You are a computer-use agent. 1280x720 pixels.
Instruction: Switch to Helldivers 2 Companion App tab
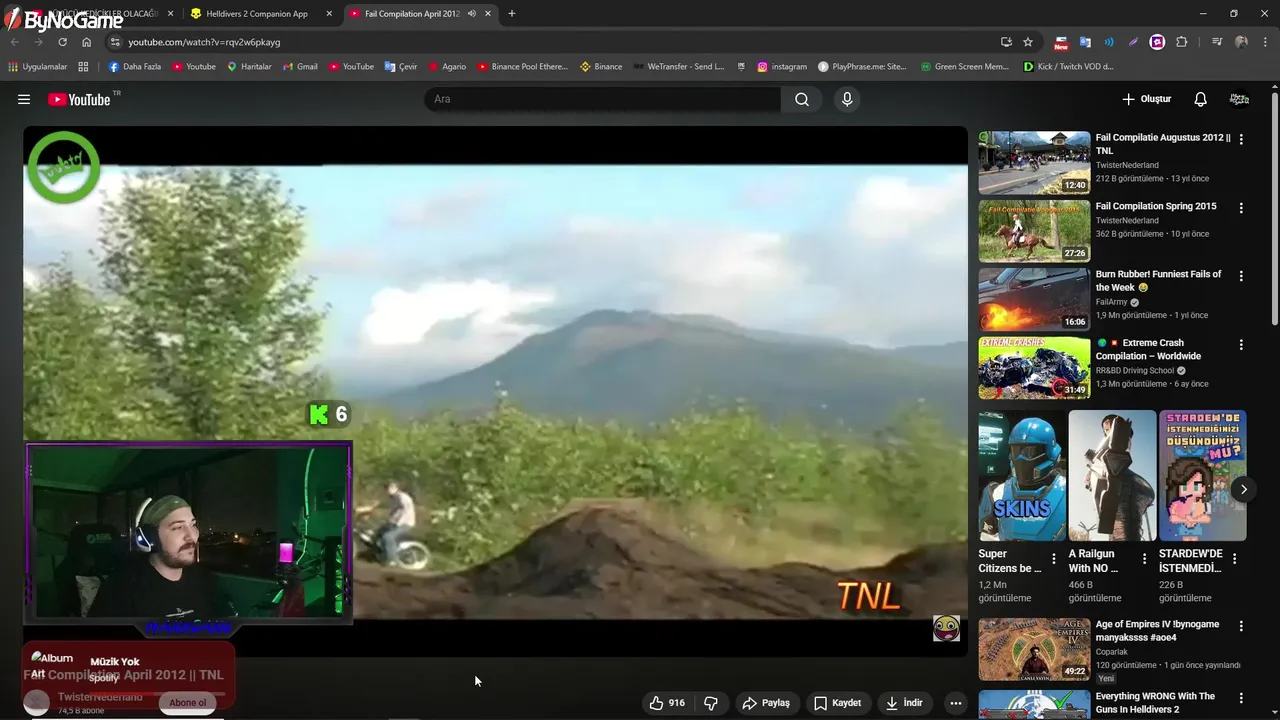point(256,14)
